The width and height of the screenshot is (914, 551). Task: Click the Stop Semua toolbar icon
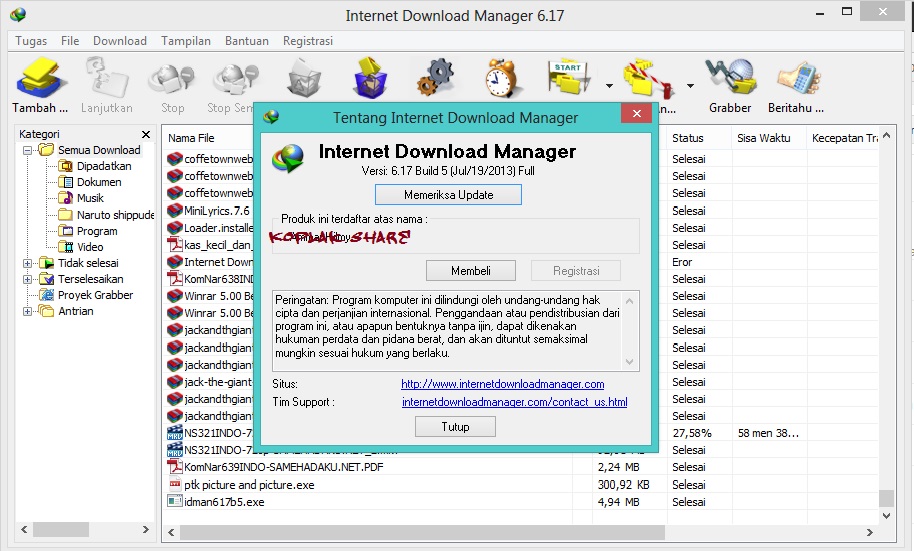[x=235, y=79]
